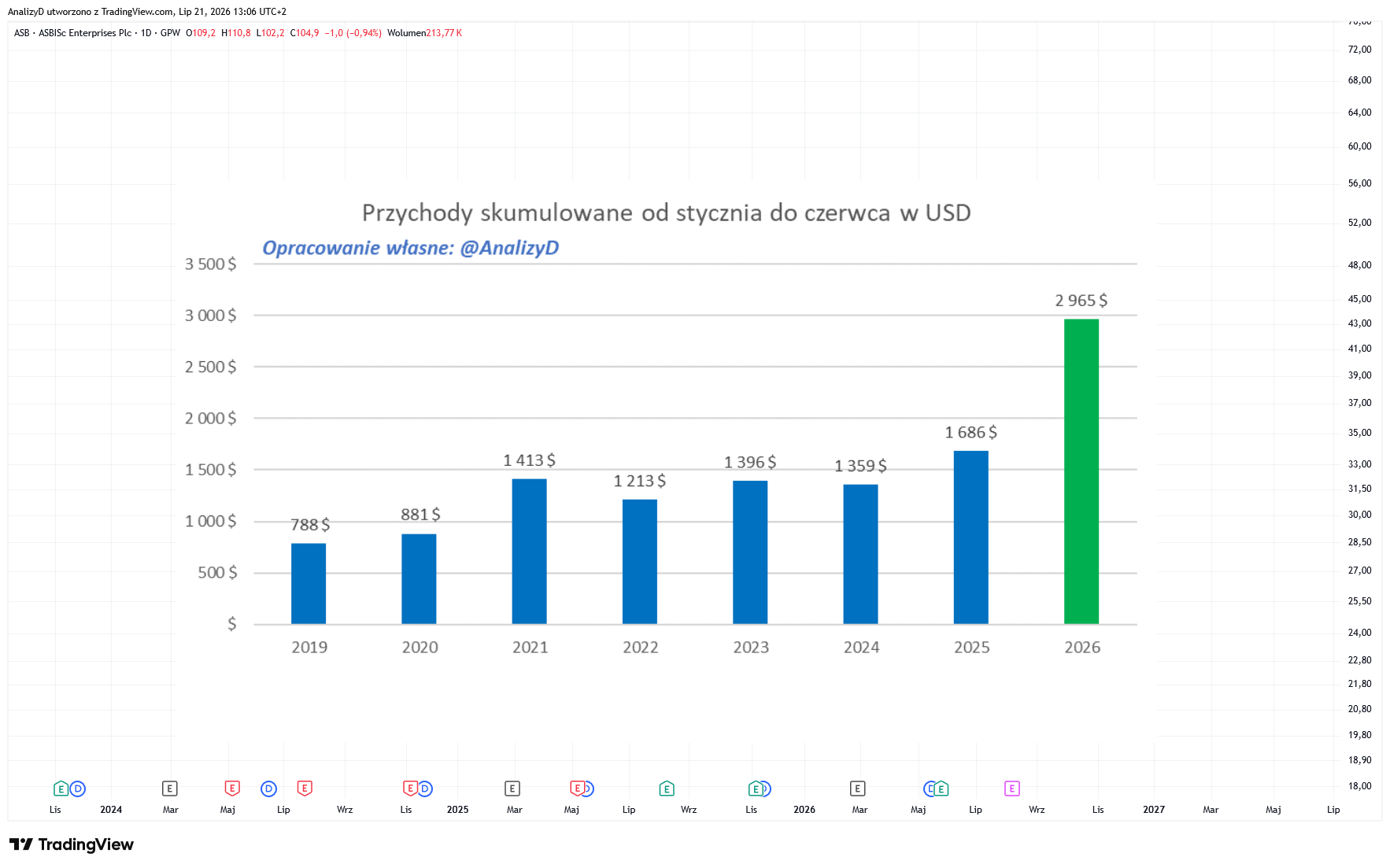Click the green E marker between Lip and Wrz 2025
This screenshot has width=1390, height=868.
tap(667, 789)
